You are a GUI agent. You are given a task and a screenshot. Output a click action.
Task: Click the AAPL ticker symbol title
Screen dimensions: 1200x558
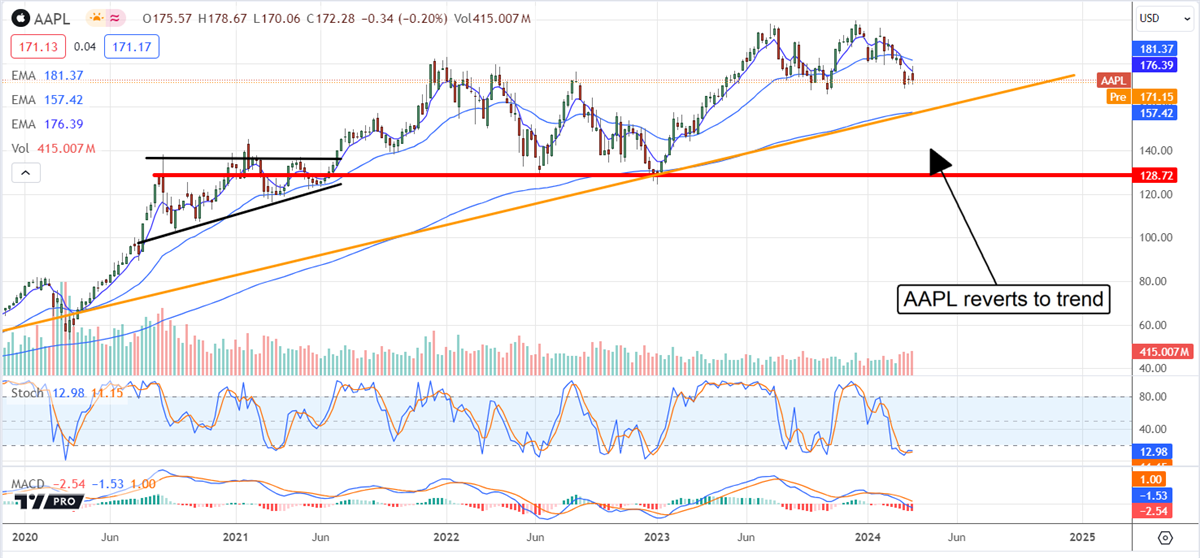tap(54, 19)
